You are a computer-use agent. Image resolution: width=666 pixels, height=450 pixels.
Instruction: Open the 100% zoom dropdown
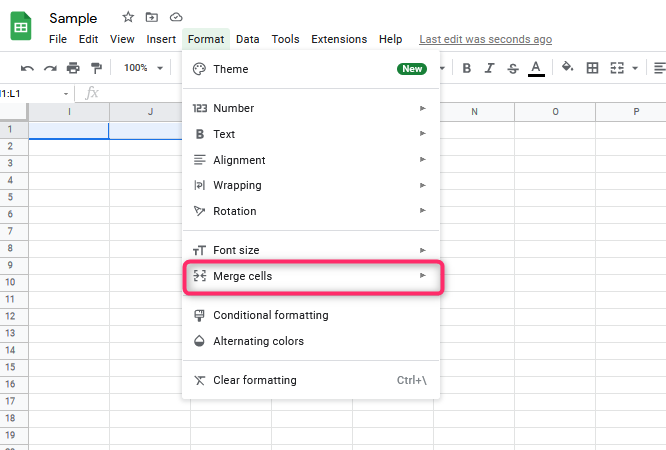pos(143,68)
